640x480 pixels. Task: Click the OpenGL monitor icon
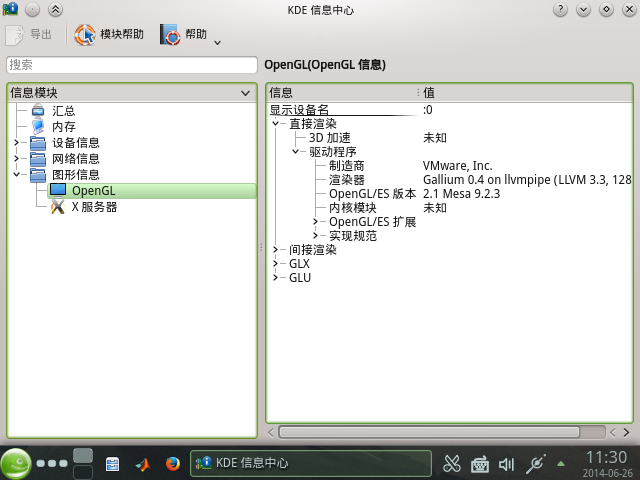click(58, 190)
